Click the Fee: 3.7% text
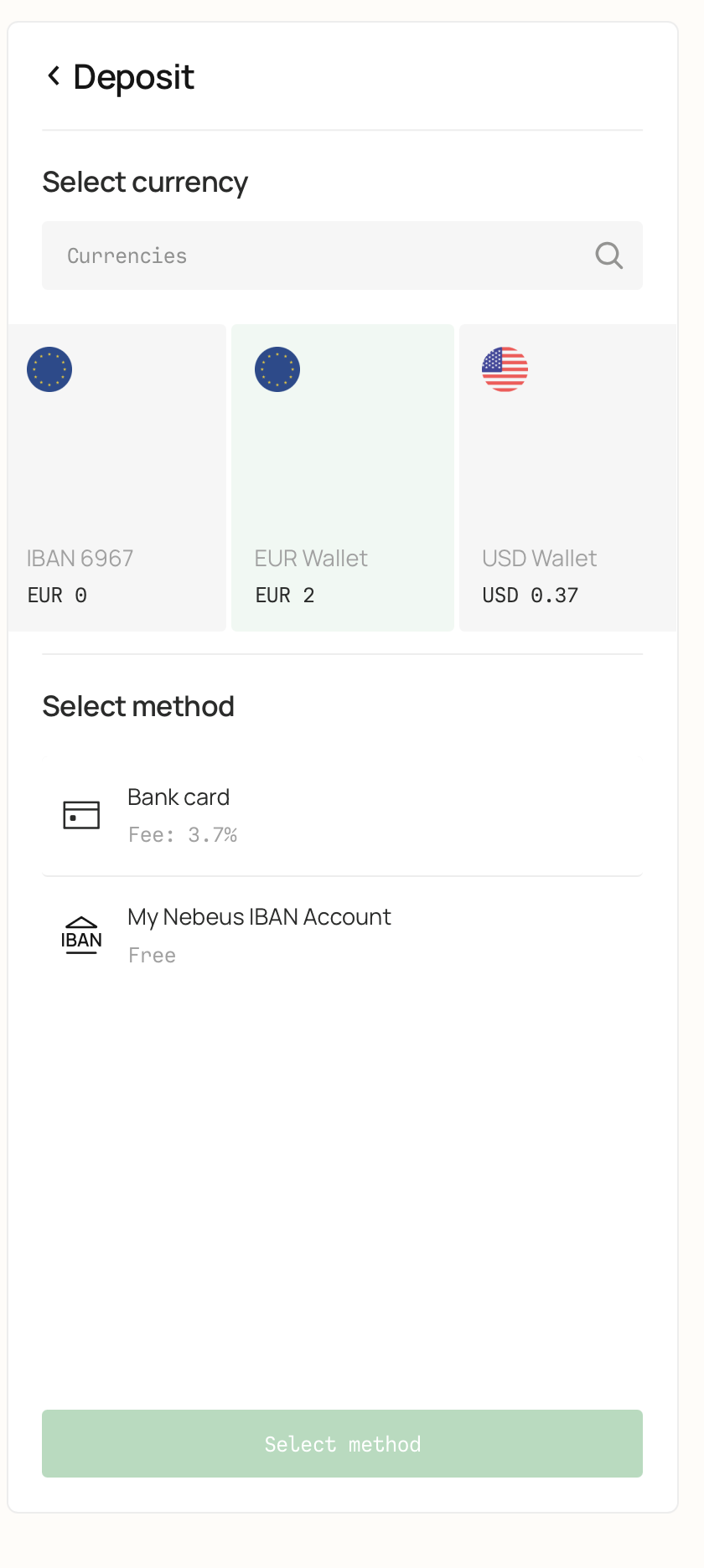704x1568 pixels. [183, 835]
